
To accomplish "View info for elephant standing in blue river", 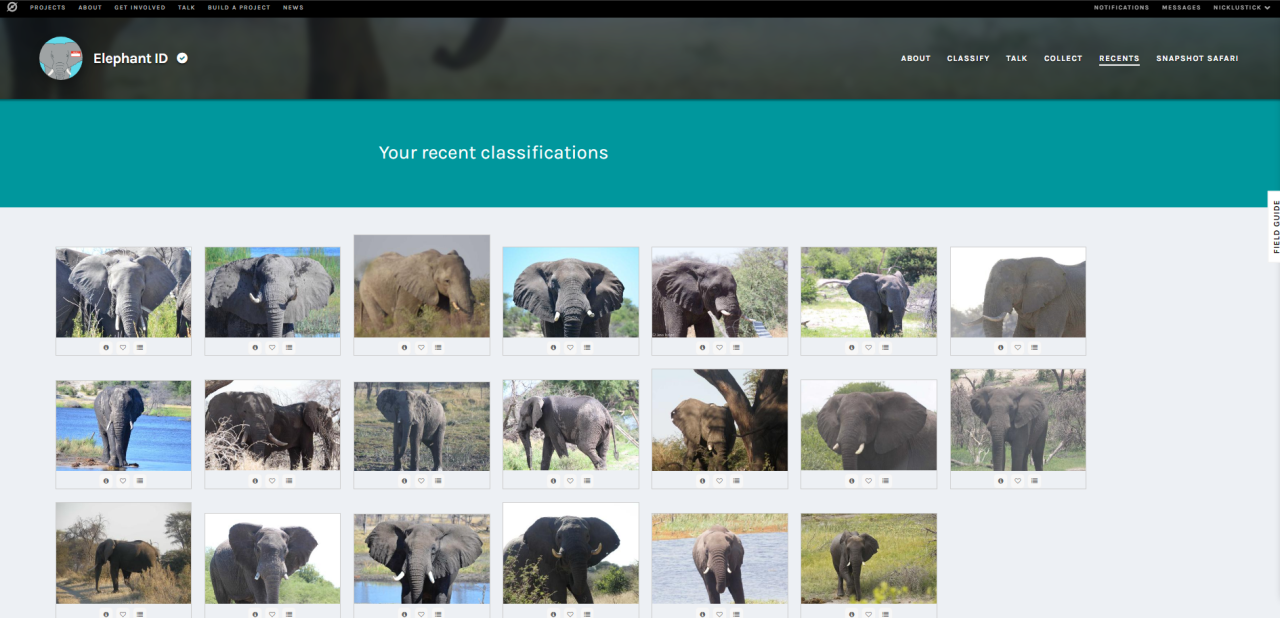I will click(106, 480).
